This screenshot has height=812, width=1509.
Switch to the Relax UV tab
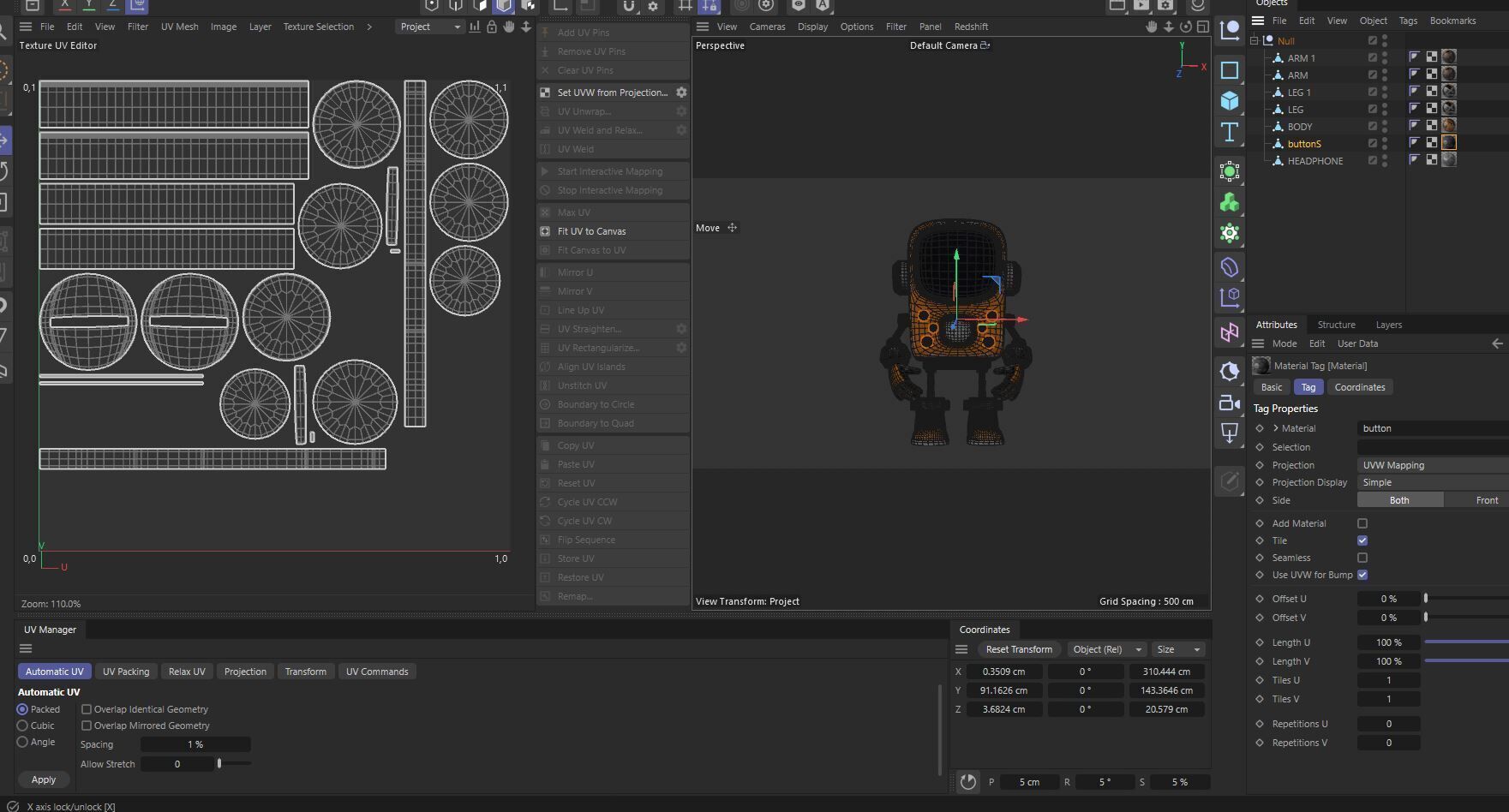(187, 672)
